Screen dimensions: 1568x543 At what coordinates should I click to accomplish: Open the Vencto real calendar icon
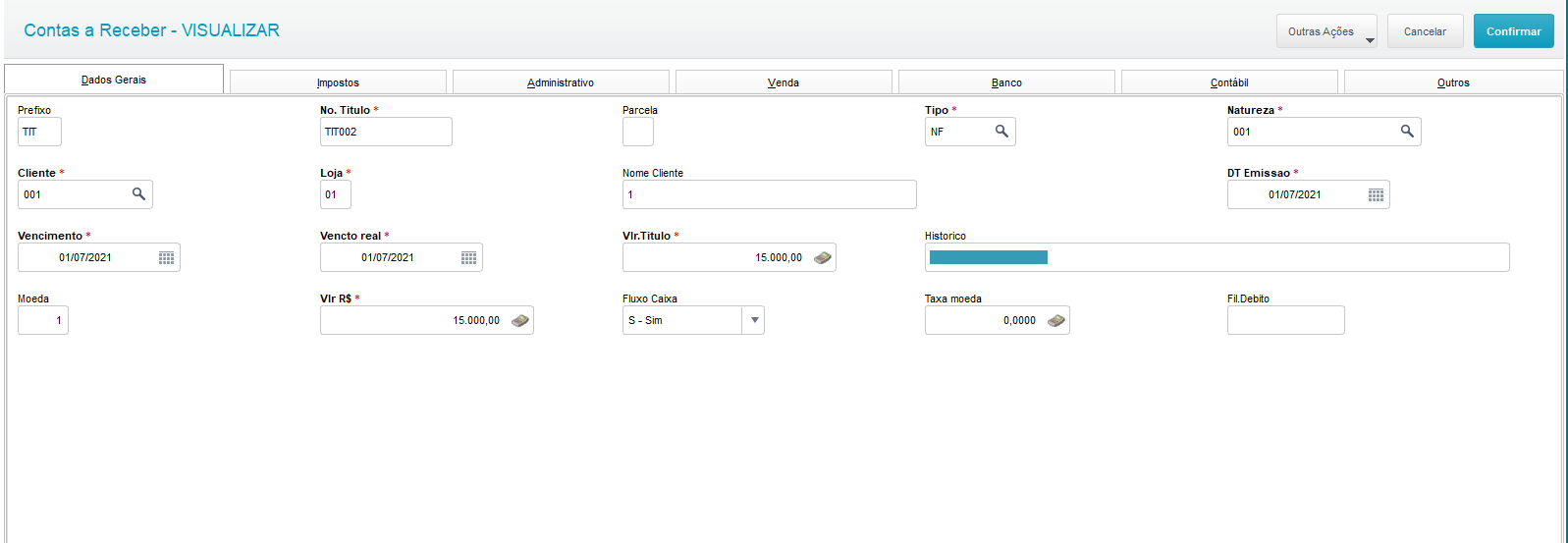pyautogui.click(x=468, y=257)
